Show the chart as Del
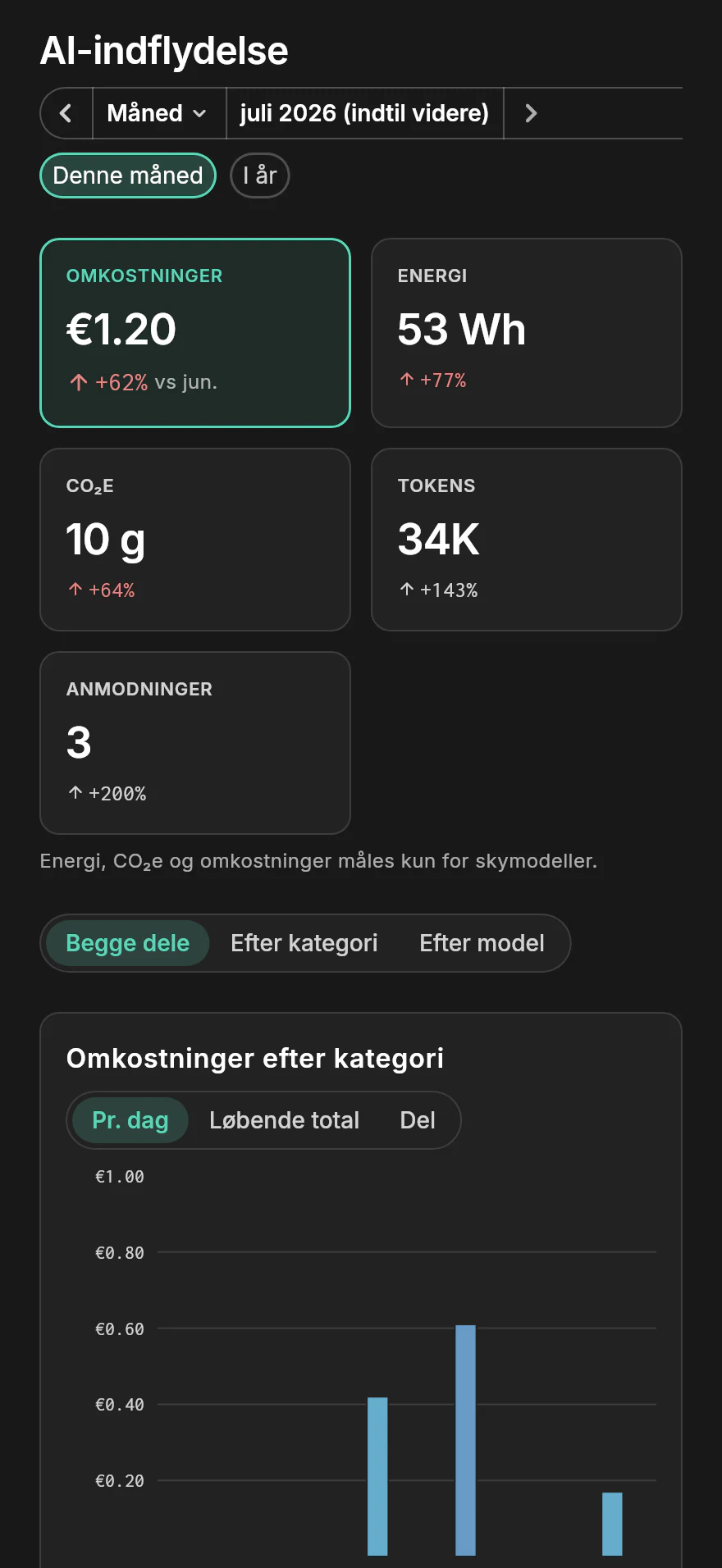 (418, 1120)
